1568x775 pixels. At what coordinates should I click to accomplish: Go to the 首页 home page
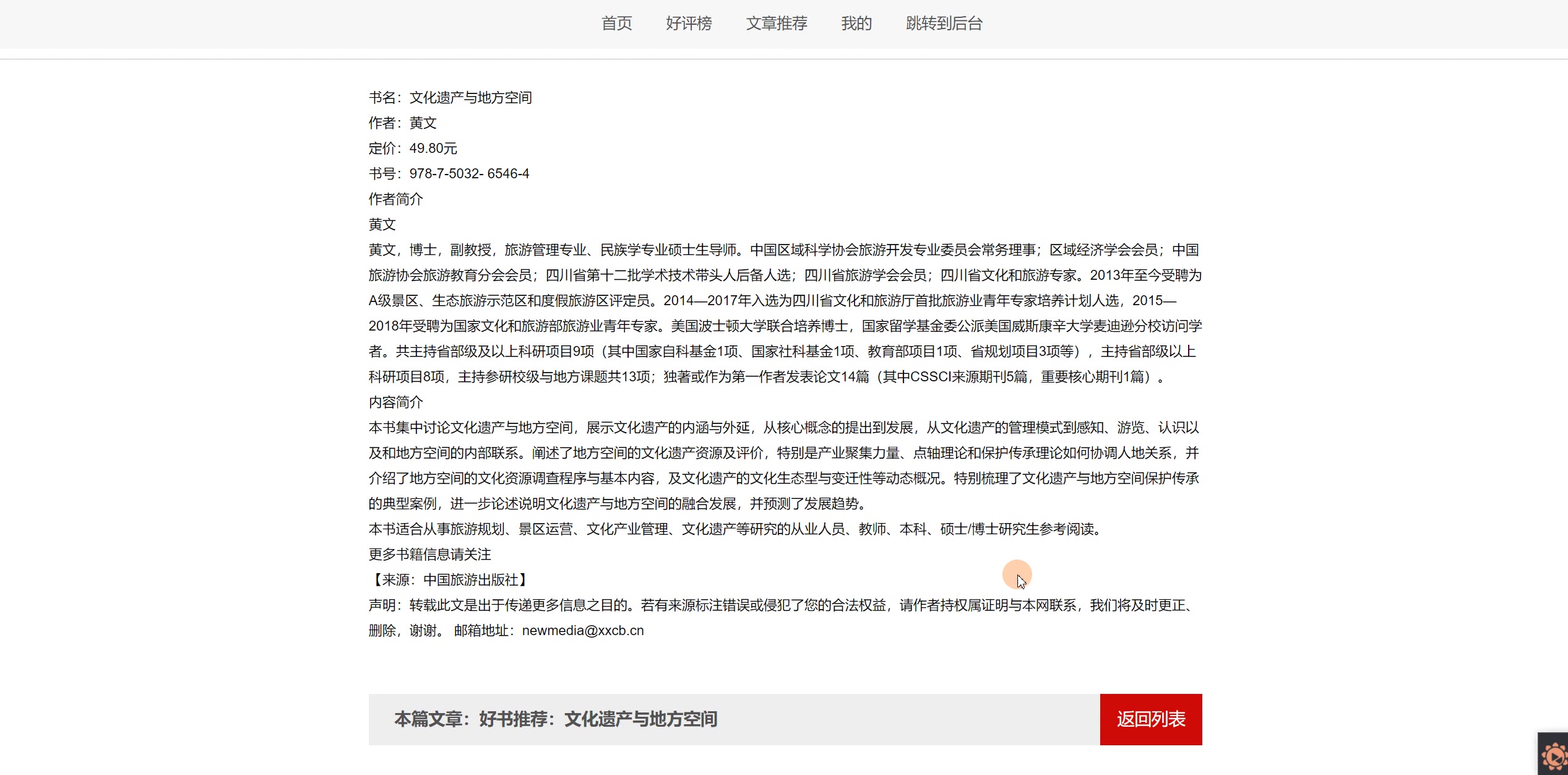tap(616, 24)
